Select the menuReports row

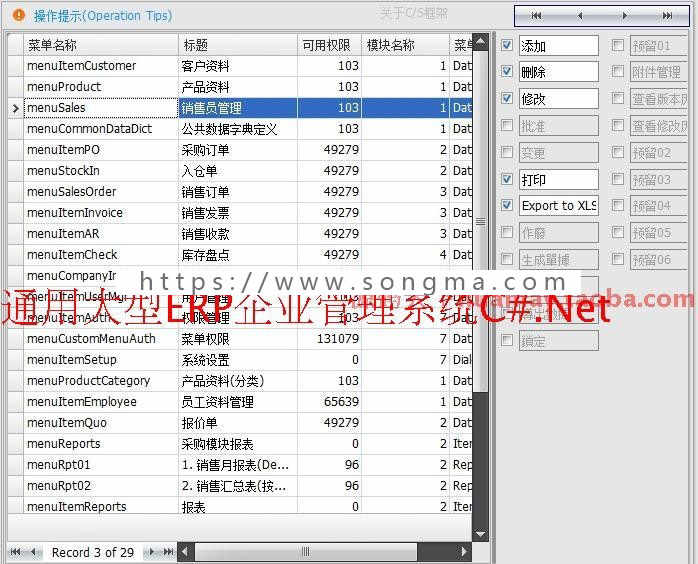pyautogui.click(x=240, y=444)
